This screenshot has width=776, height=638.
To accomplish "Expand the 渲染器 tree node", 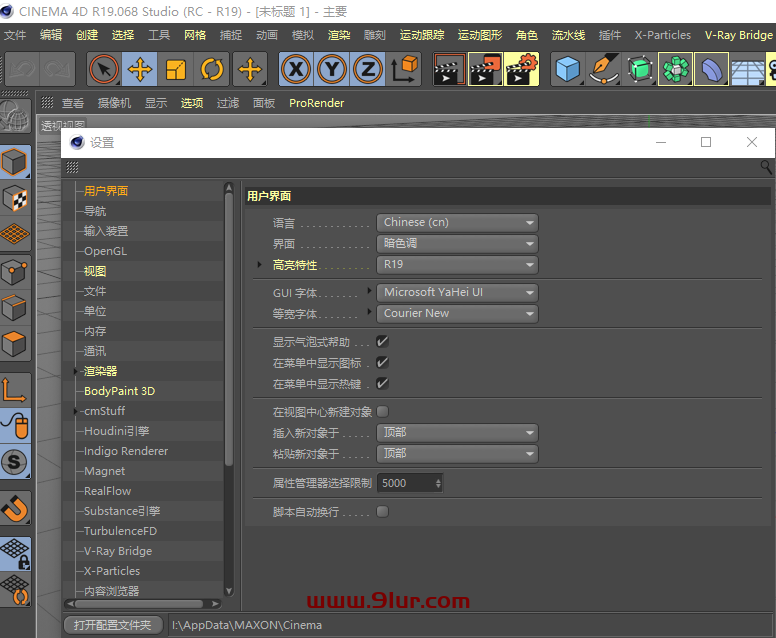I will tap(75, 371).
